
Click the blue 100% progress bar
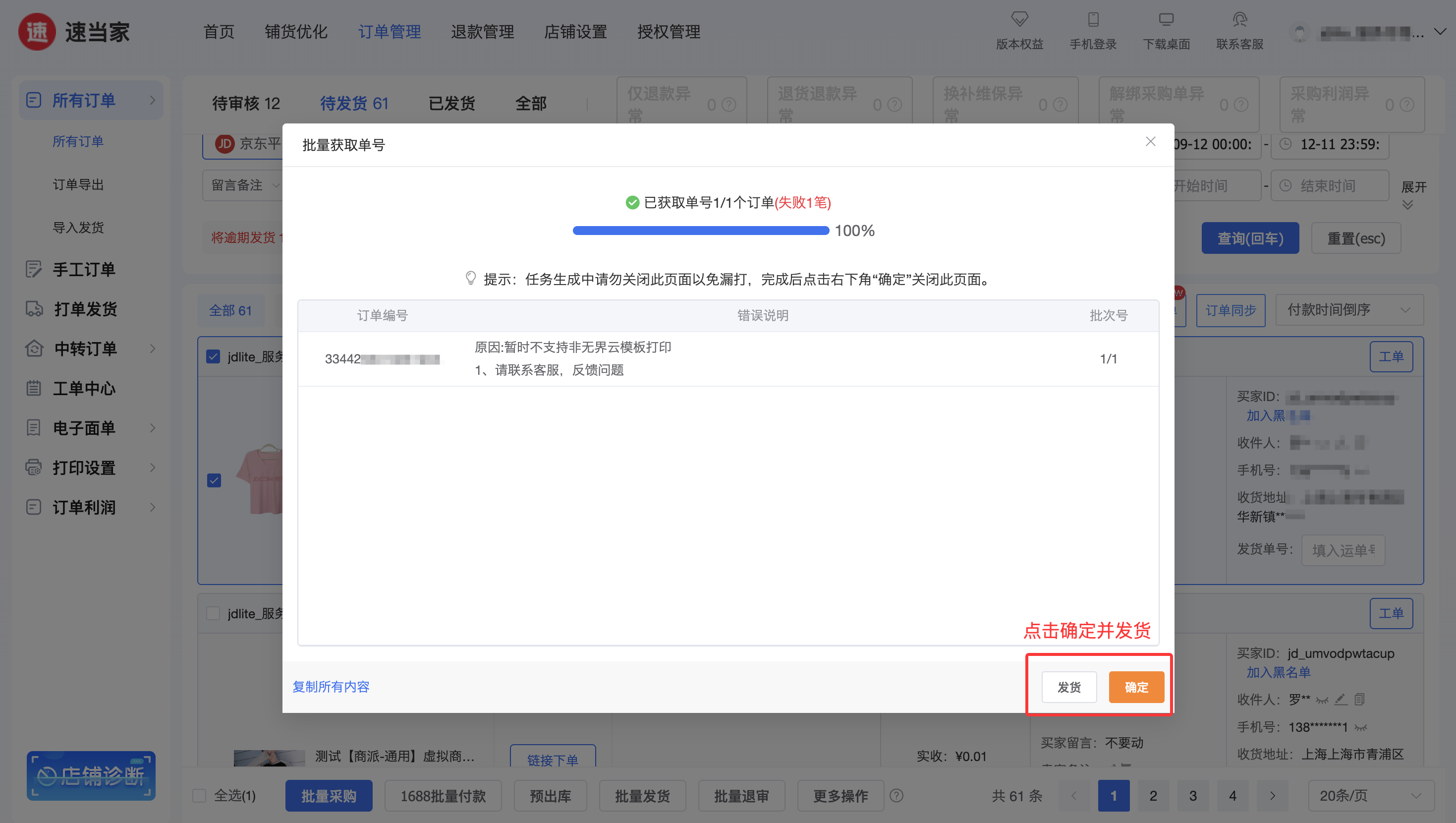(x=700, y=231)
